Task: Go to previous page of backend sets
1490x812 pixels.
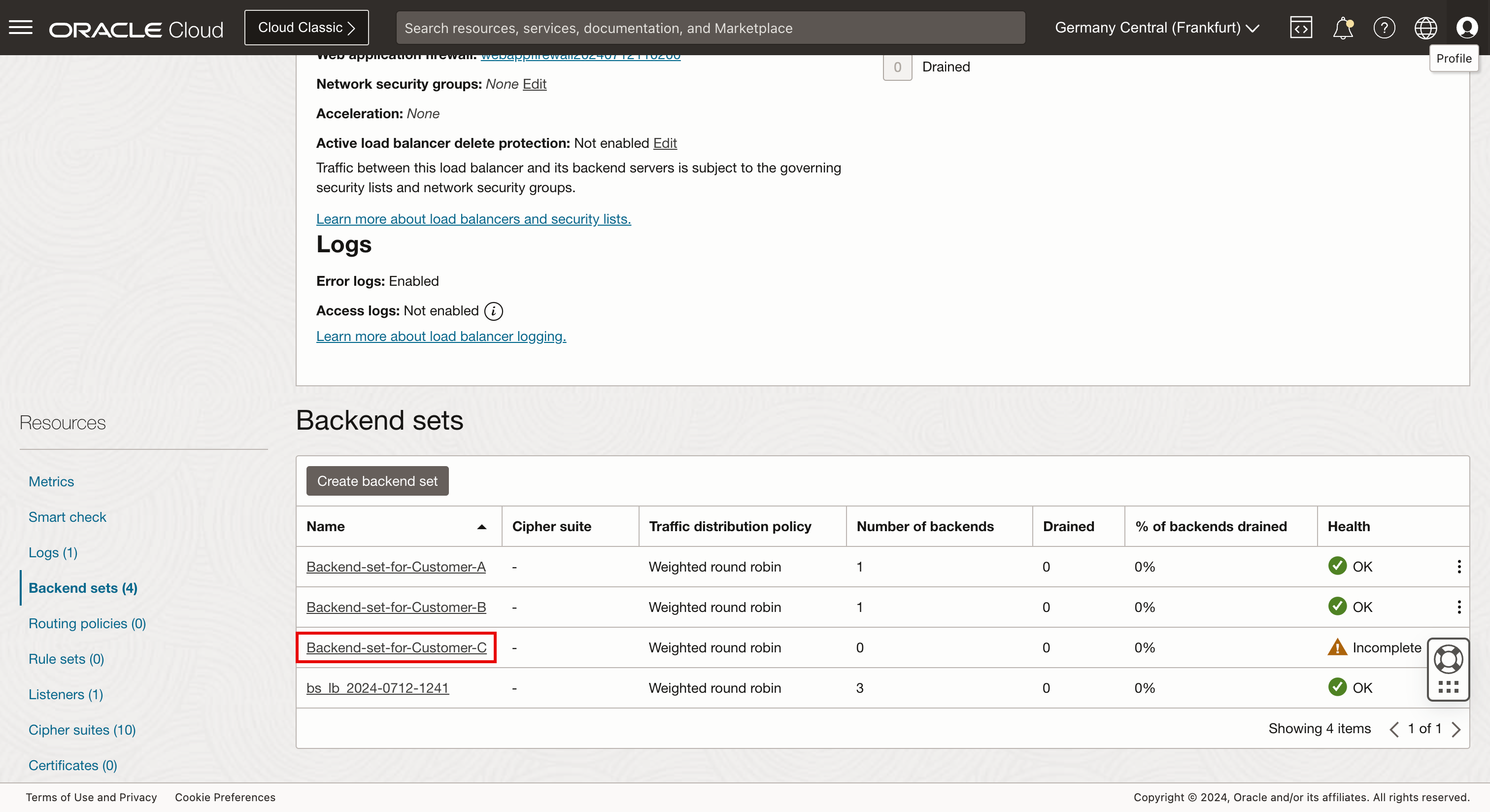Action: (x=1394, y=729)
